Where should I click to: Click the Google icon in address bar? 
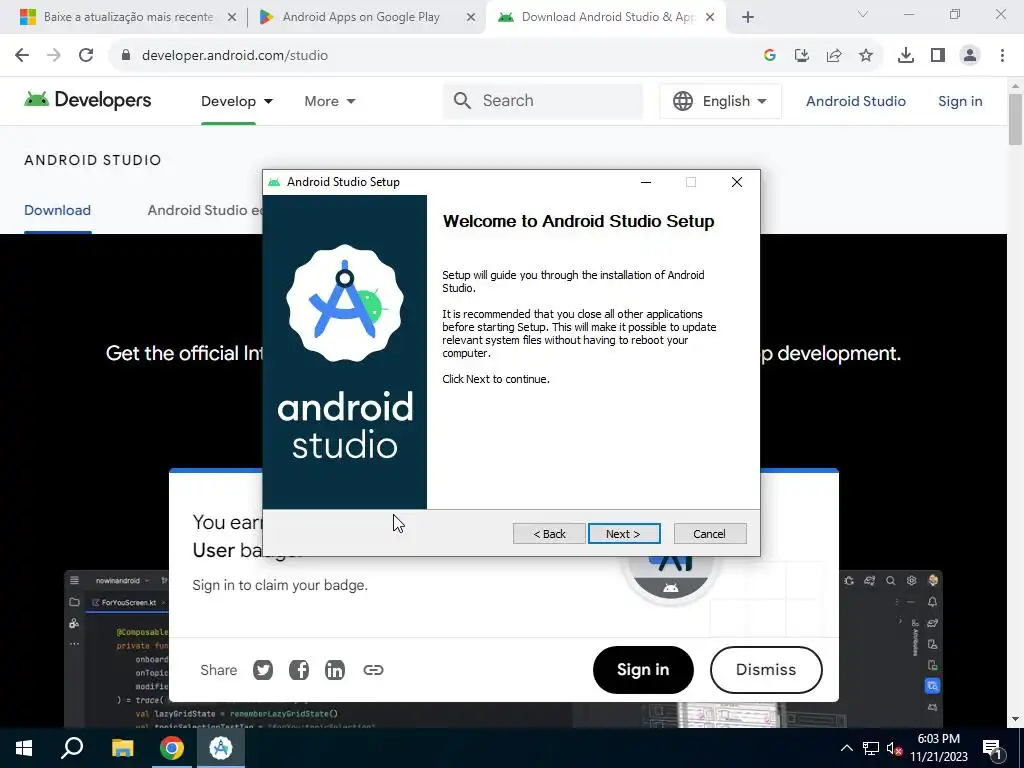pyautogui.click(x=770, y=56)
